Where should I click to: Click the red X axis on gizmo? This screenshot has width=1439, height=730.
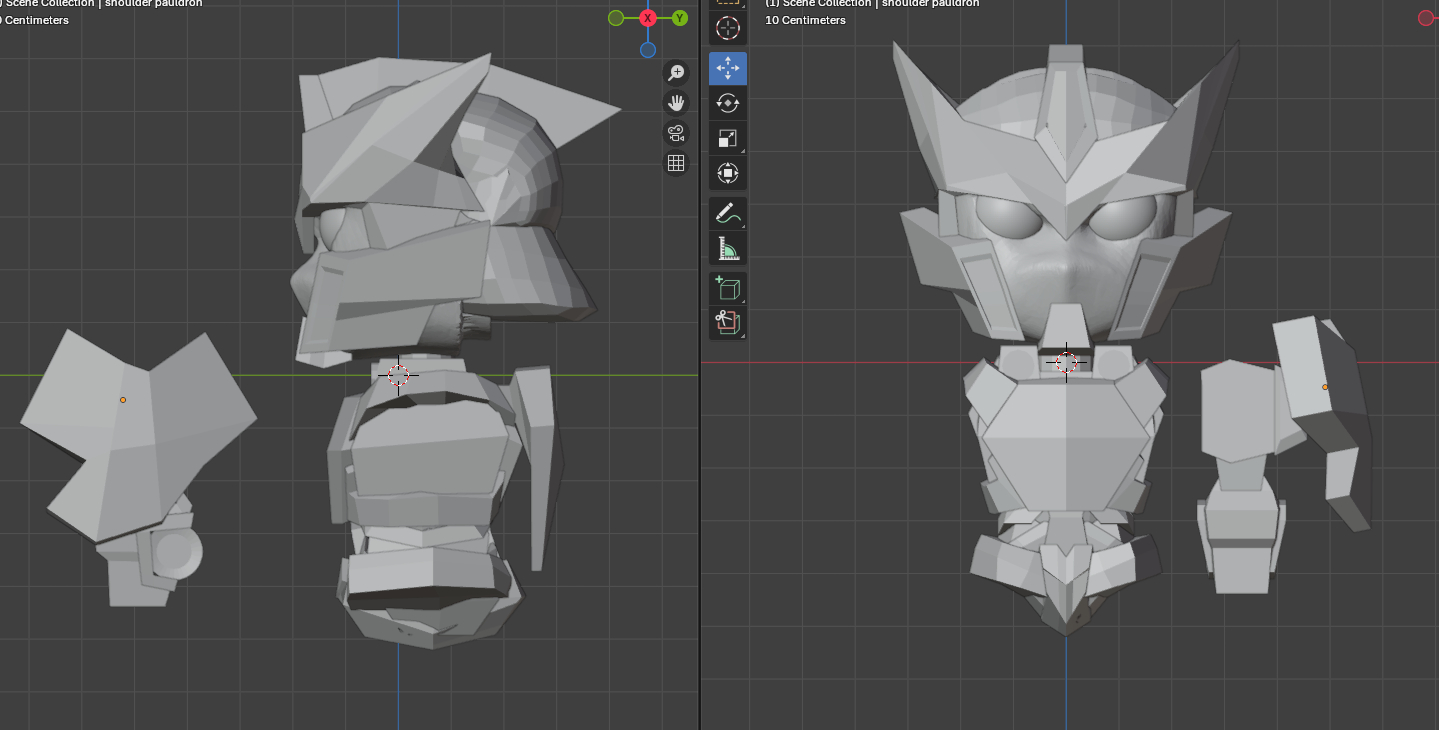pos(648,18)
